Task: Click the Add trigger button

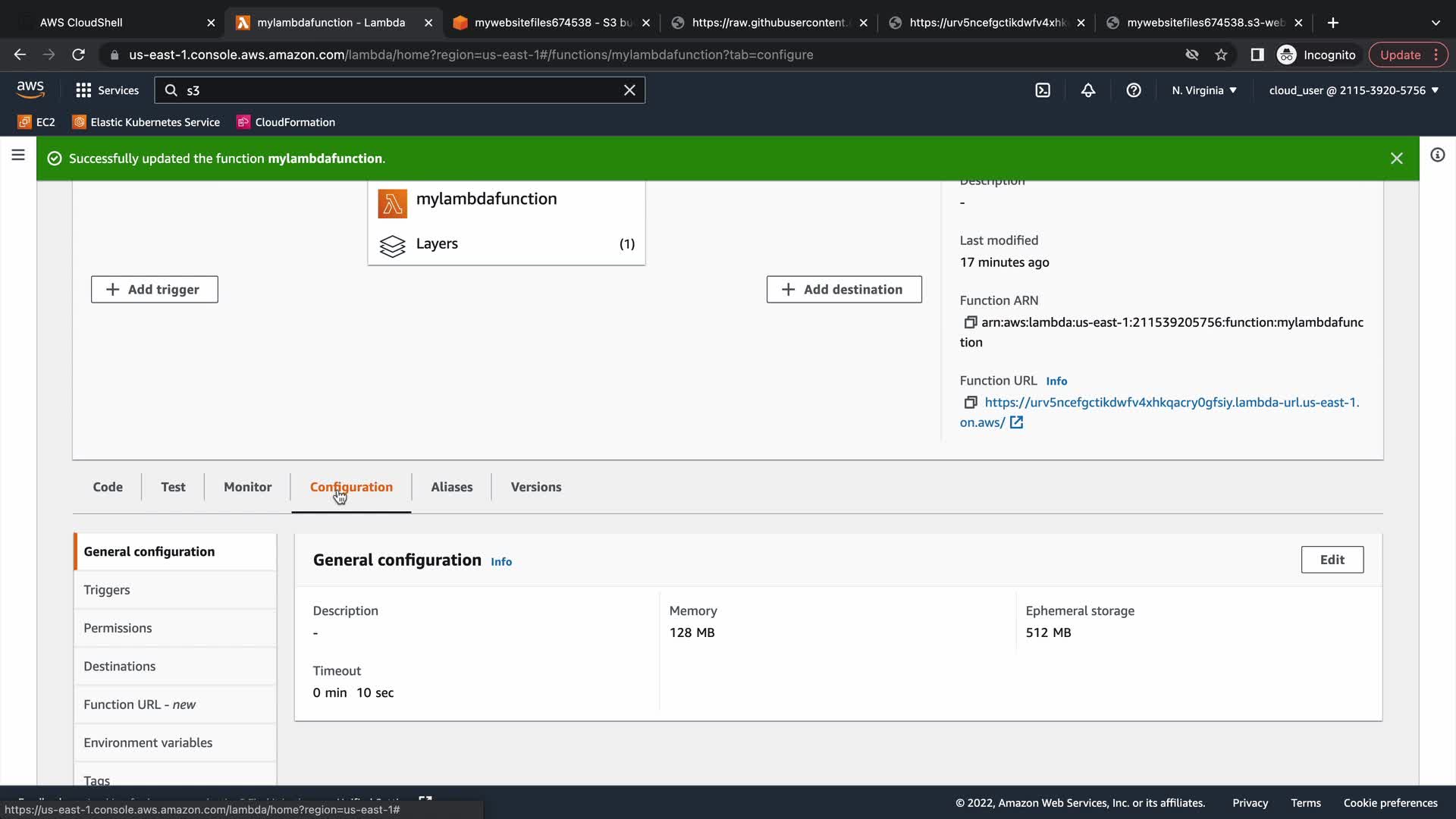Action: 155,290
